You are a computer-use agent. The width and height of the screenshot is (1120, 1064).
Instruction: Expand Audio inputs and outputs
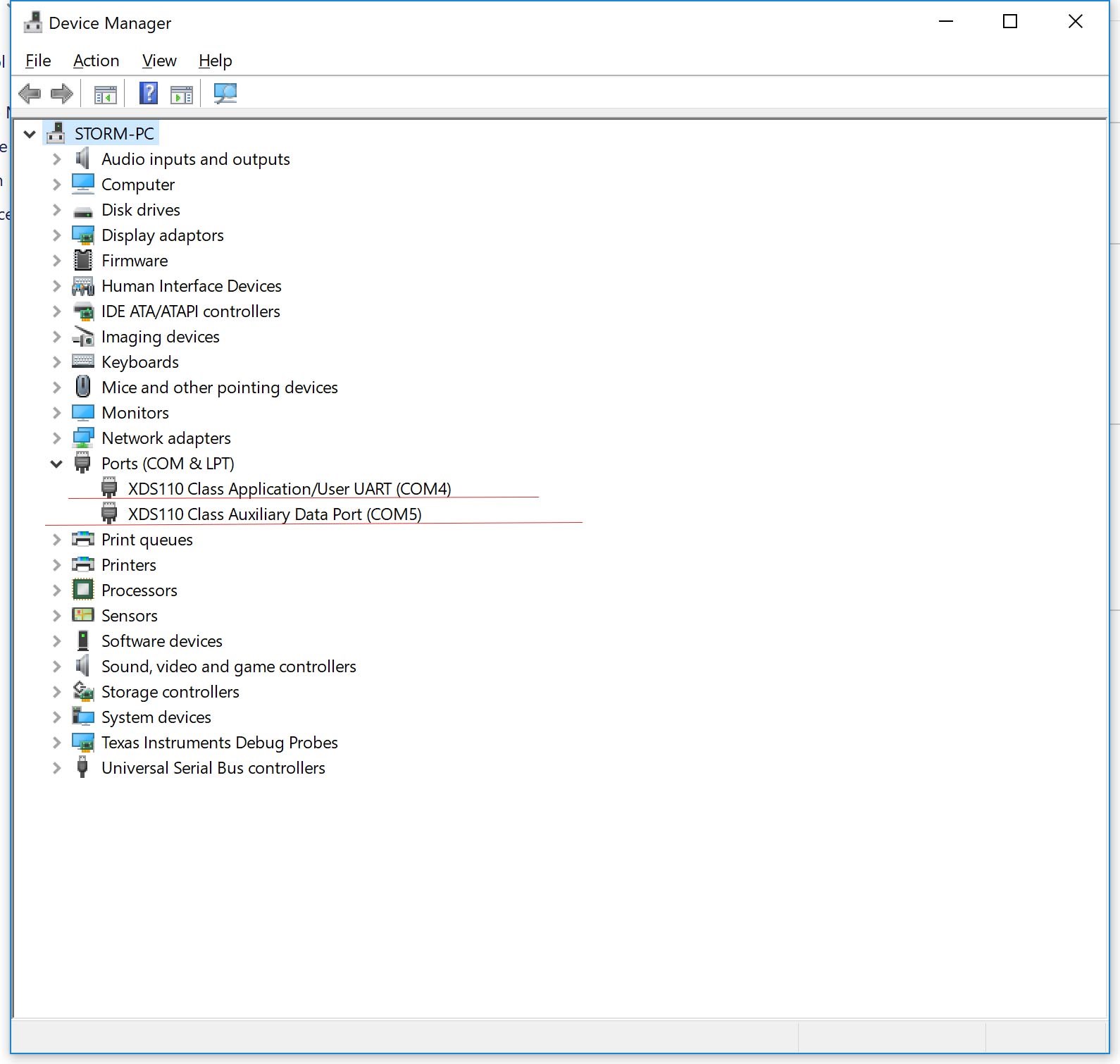tap(57, 159)
